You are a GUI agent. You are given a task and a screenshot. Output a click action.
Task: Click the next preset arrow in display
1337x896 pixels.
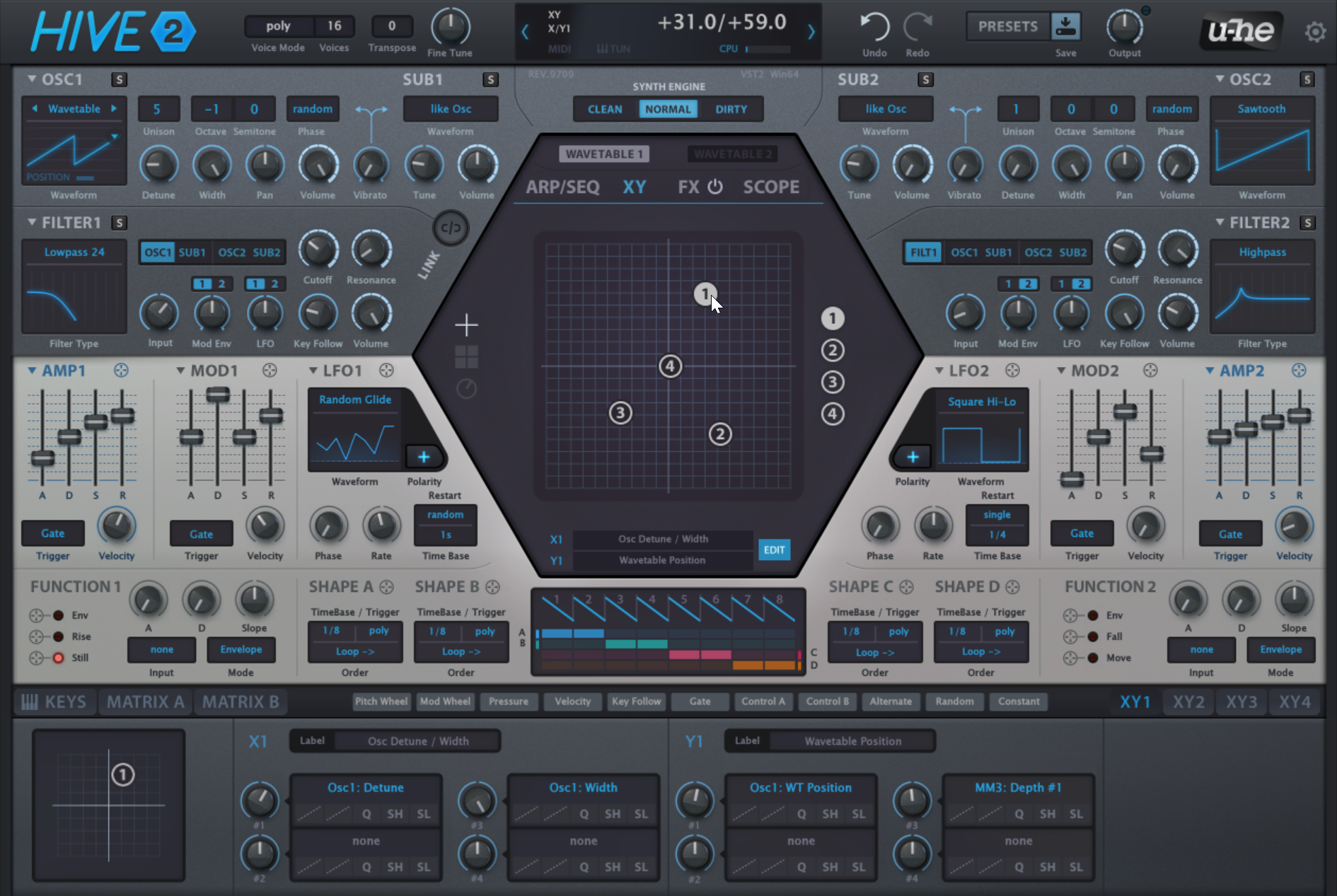811,31
